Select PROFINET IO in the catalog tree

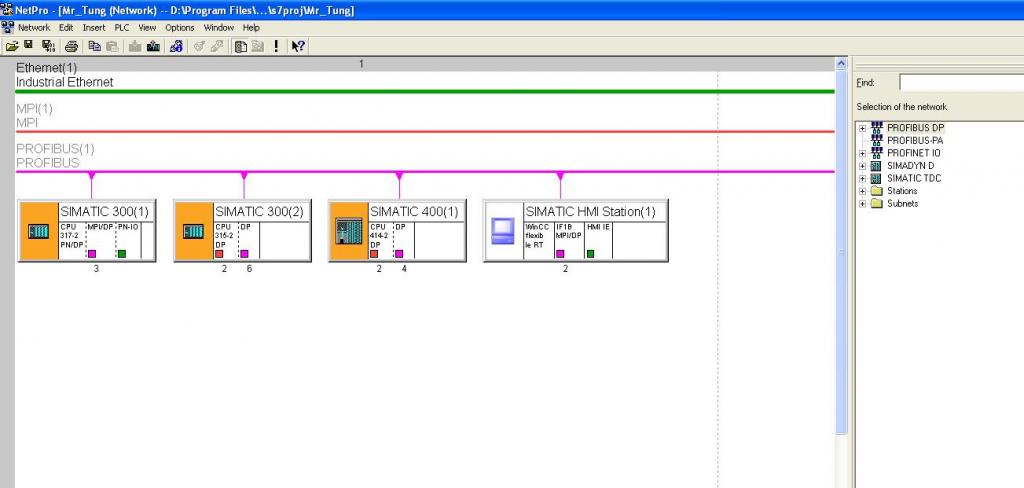(x=914, y=153)
